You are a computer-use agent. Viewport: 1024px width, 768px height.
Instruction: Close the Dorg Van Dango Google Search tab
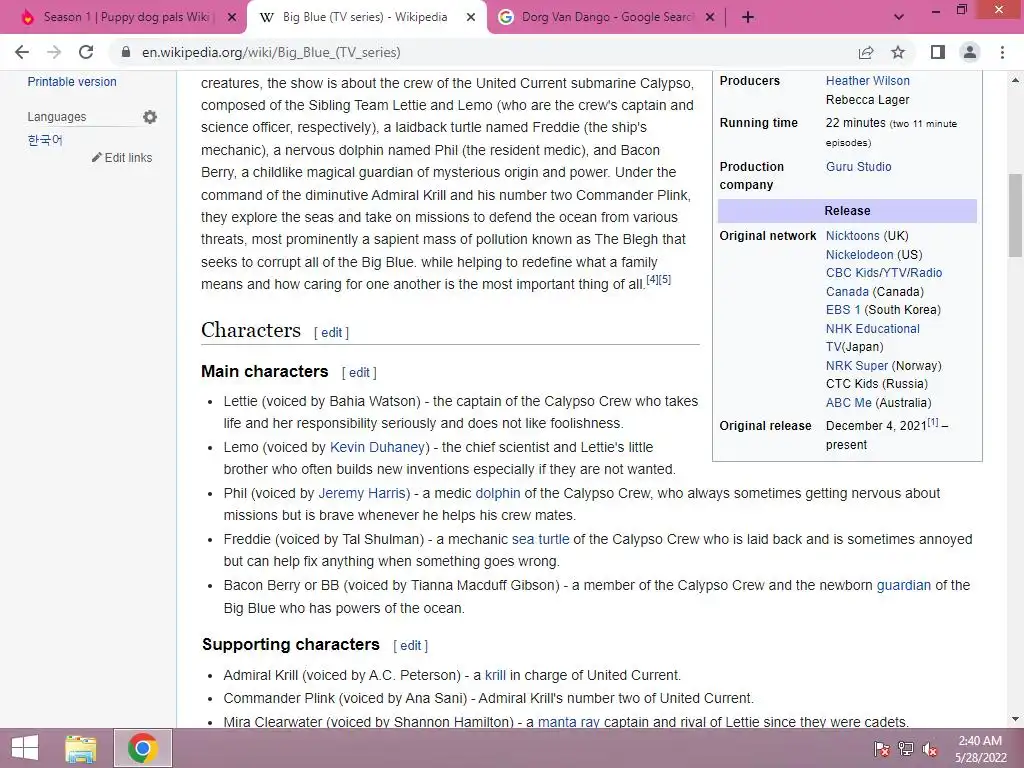(711, 17)
